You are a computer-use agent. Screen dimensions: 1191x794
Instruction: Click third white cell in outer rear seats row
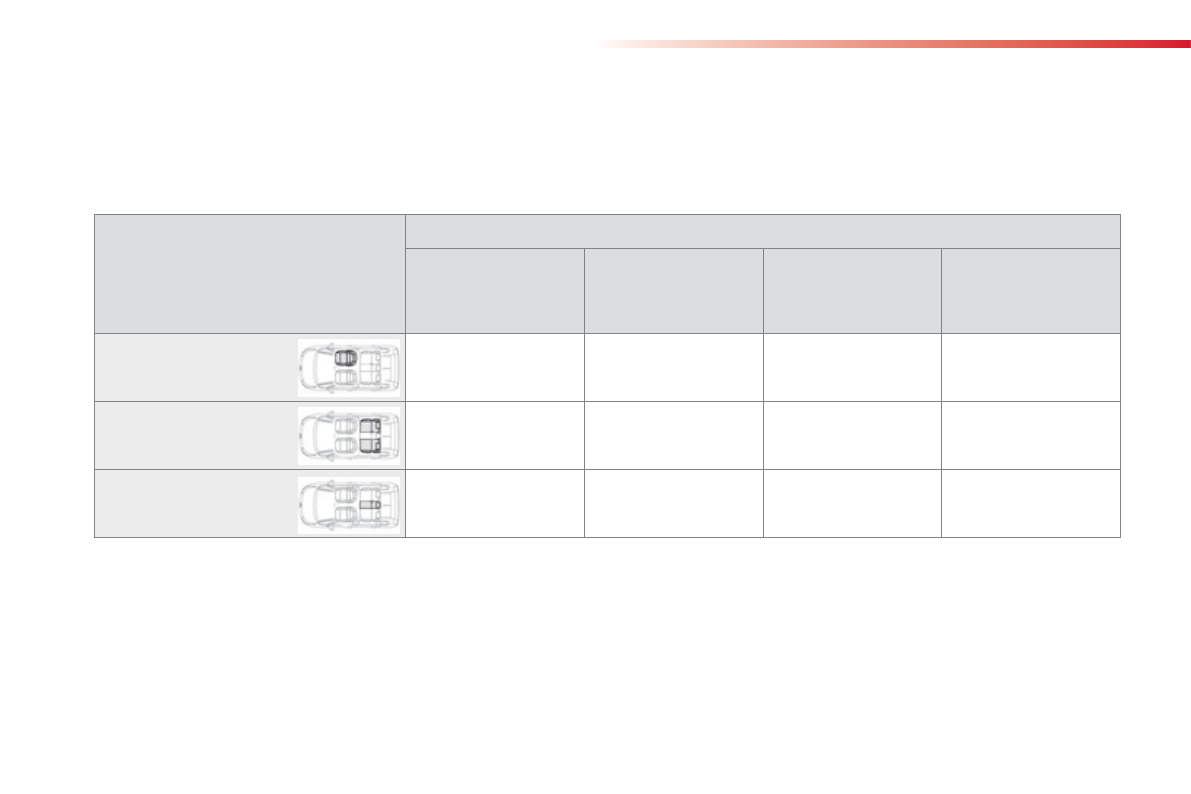click(851, 436)
